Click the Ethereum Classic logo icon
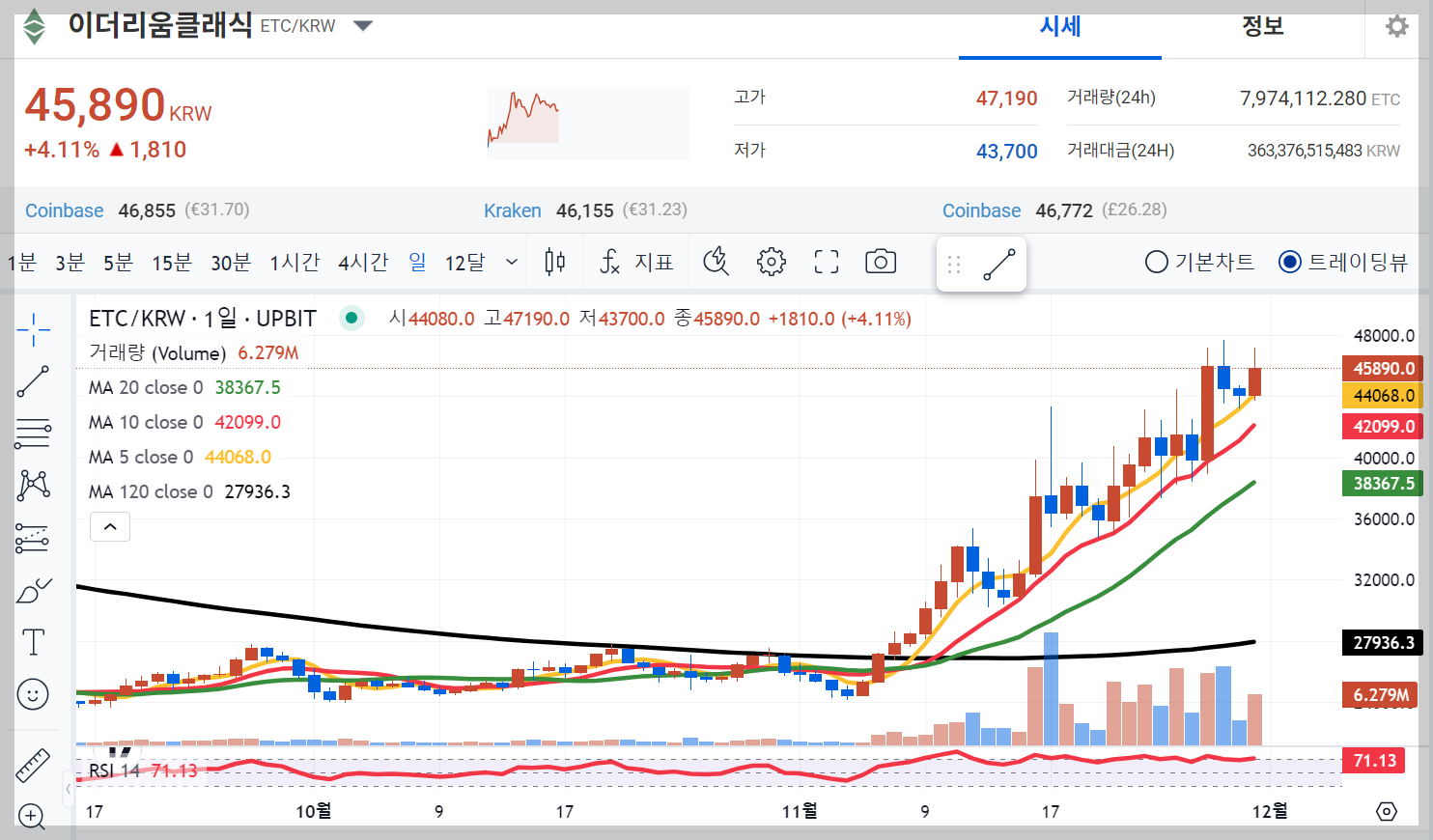 [35, 26]
